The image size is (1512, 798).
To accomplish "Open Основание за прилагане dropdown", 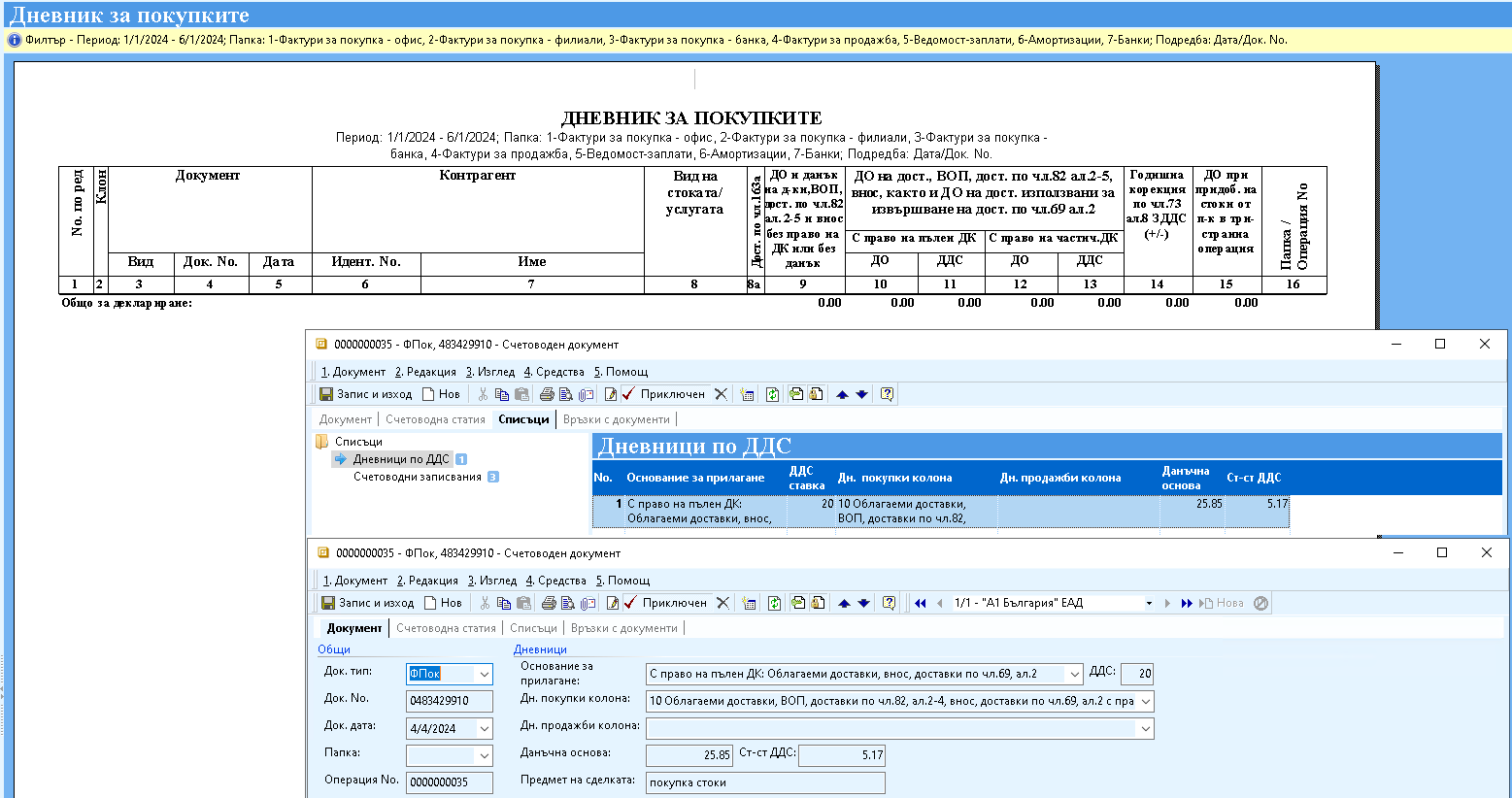I will click(x=1074, y=674).
